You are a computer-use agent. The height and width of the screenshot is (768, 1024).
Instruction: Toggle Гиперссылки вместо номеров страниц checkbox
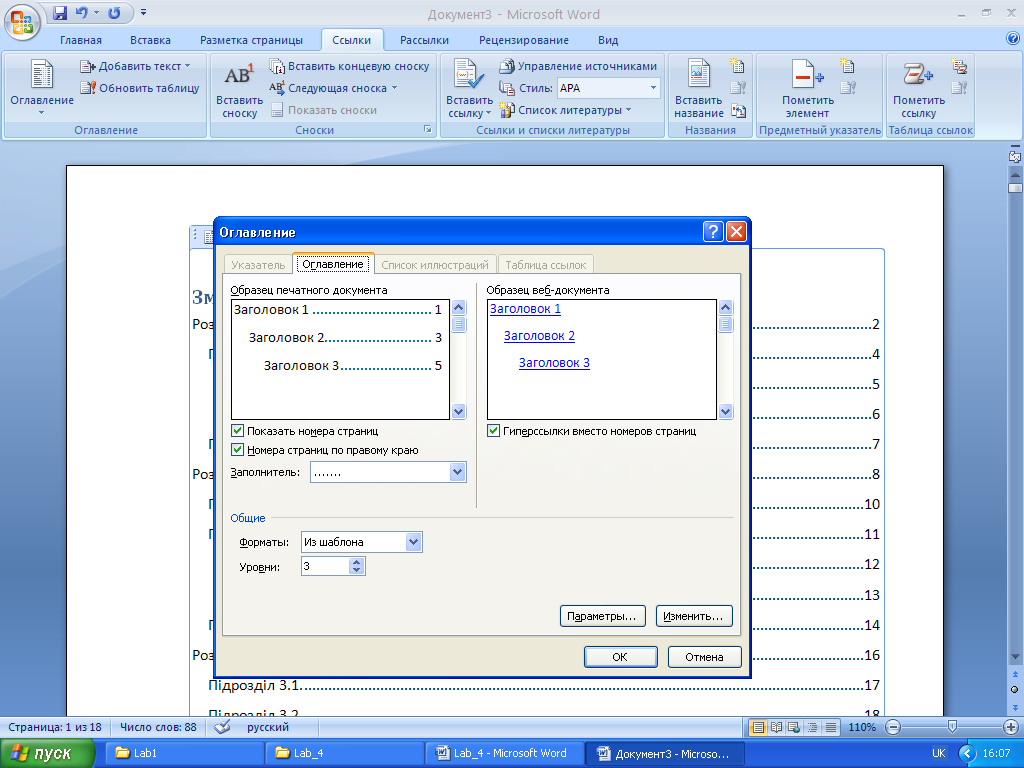pyautogui.click(x=494, y=431)
